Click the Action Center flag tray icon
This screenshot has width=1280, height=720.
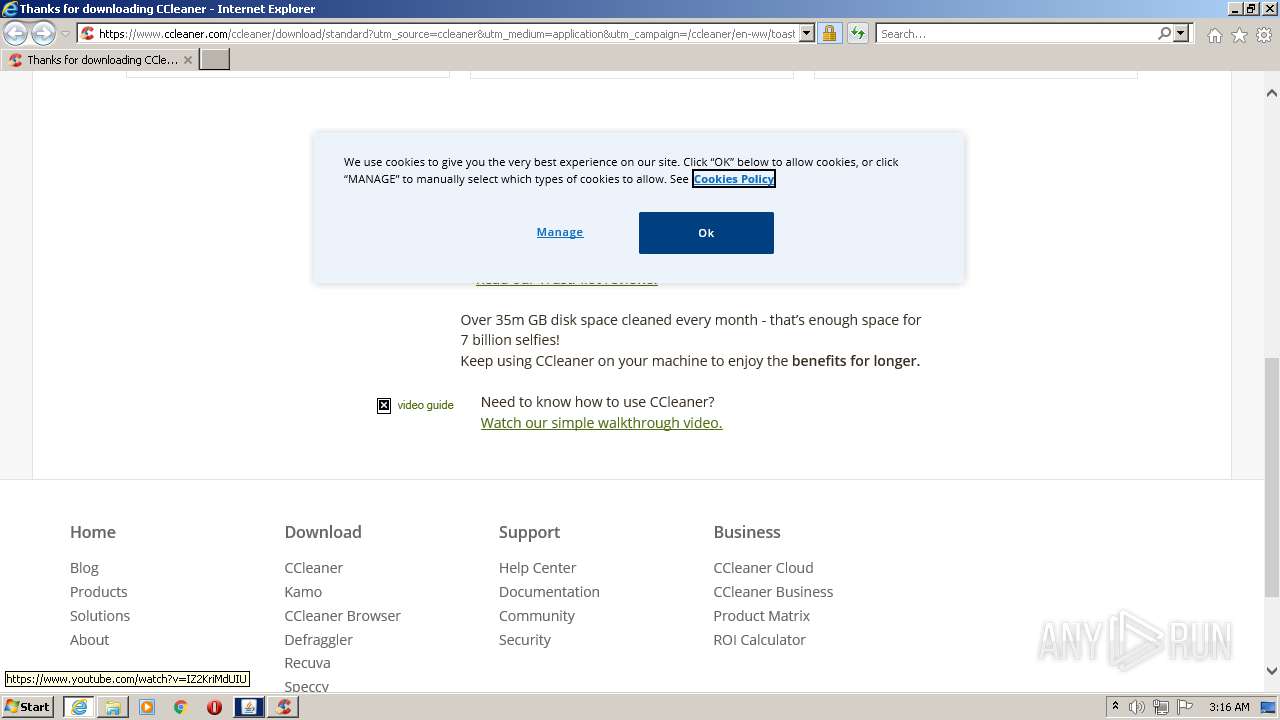point(1185,707)
